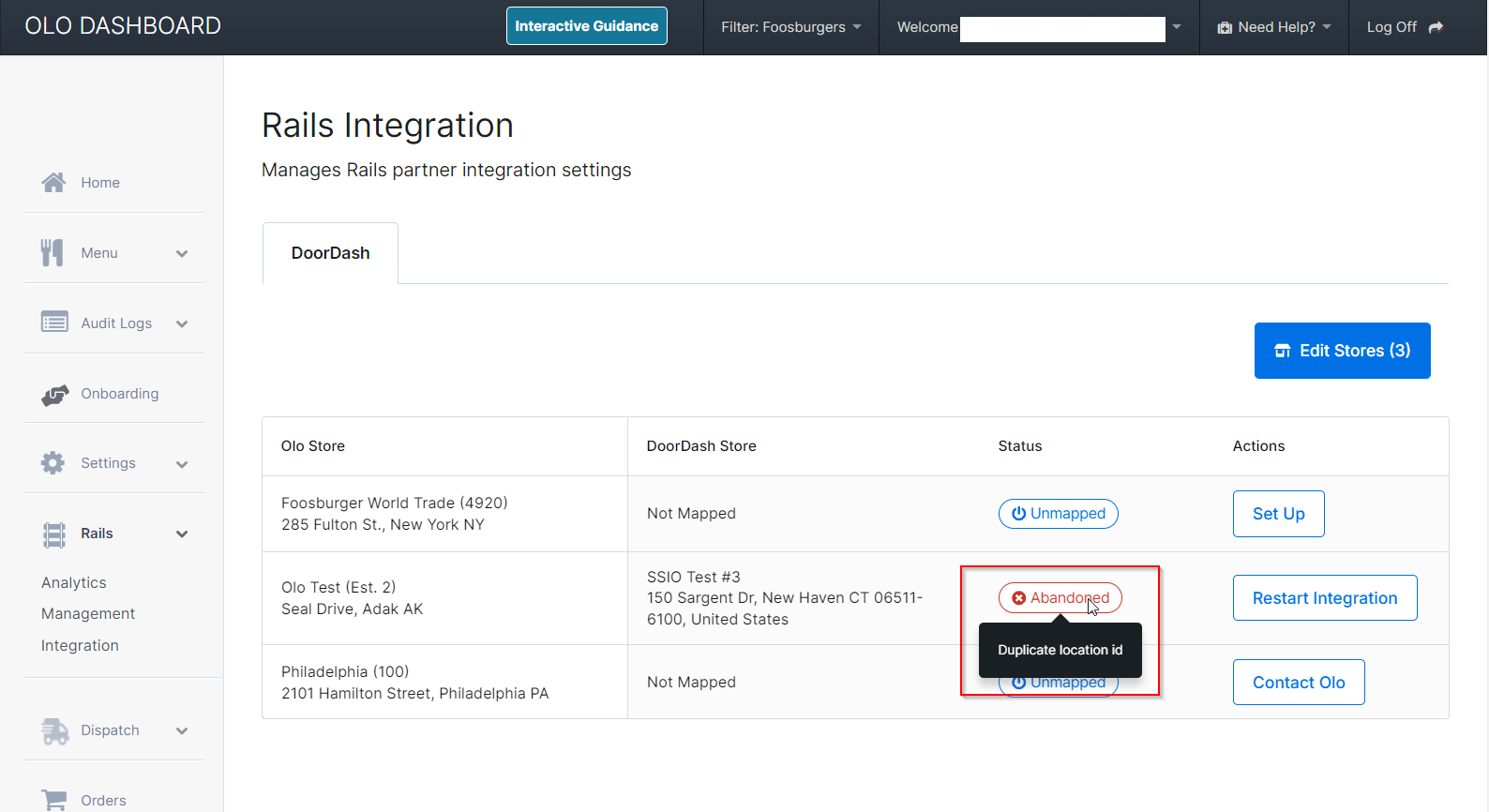Click the Olo Store column header
The height and width of the screenshot is (812, 1489).
313,446
